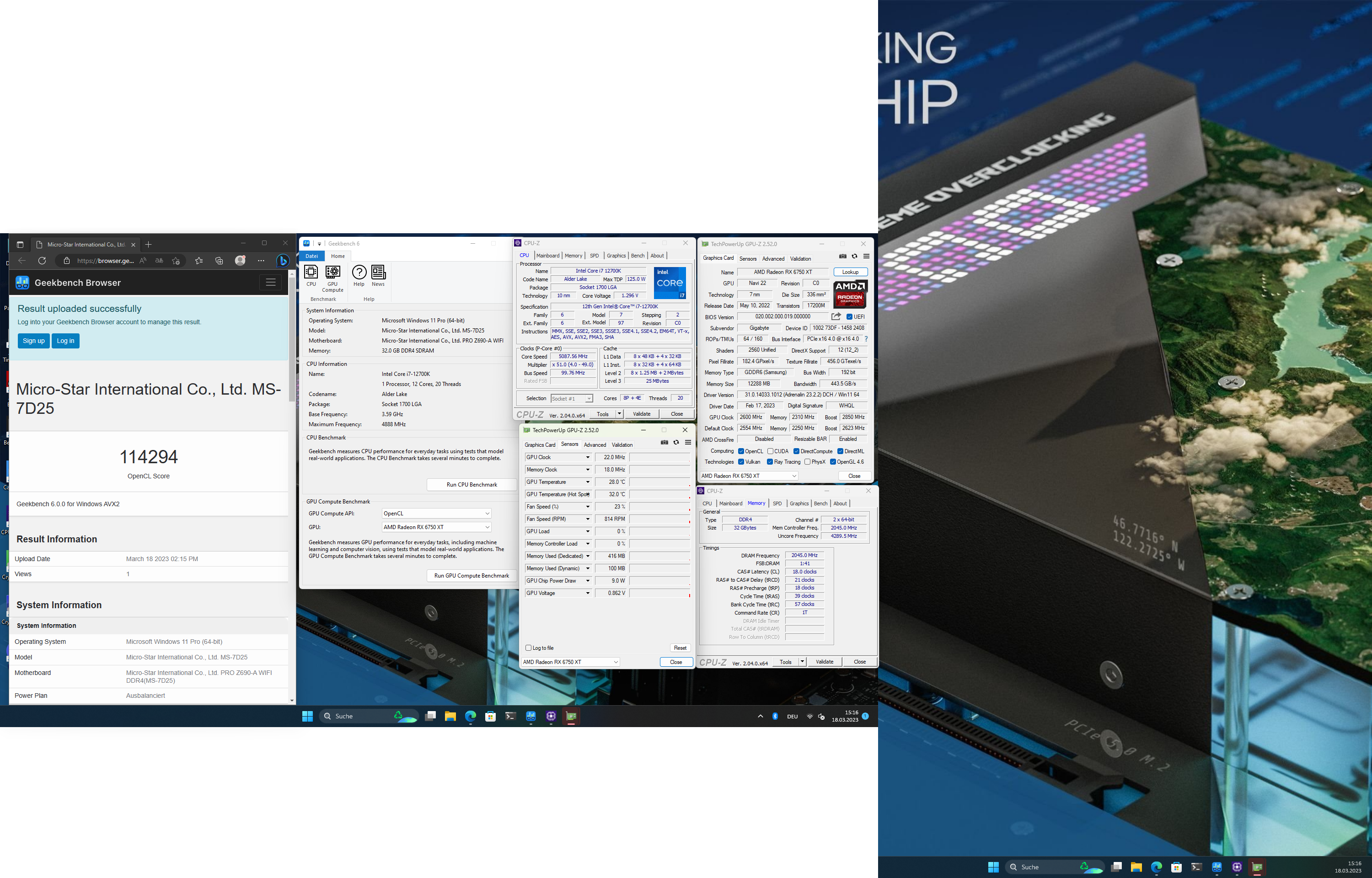Switch to Mainboard tab in CPU-Z CPU window

(548, 256)
